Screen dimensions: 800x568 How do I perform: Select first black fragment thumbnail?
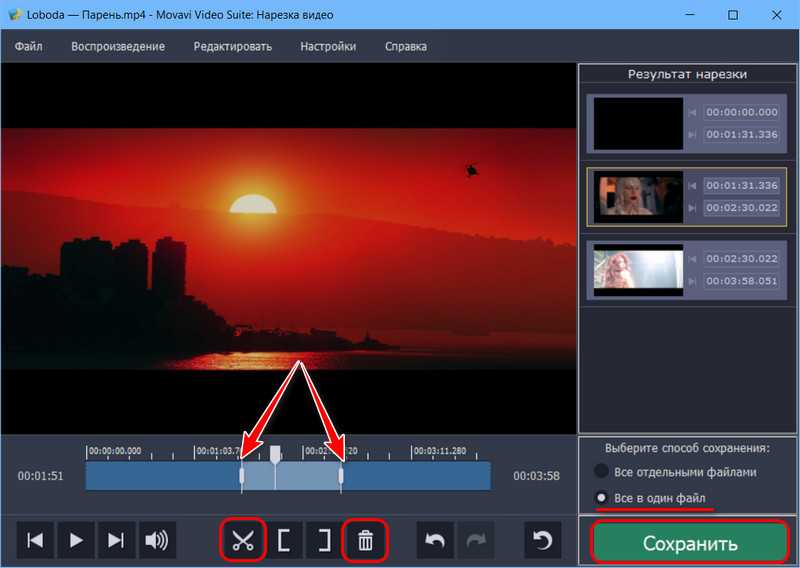pyautogui.click(x=638, y=124)
